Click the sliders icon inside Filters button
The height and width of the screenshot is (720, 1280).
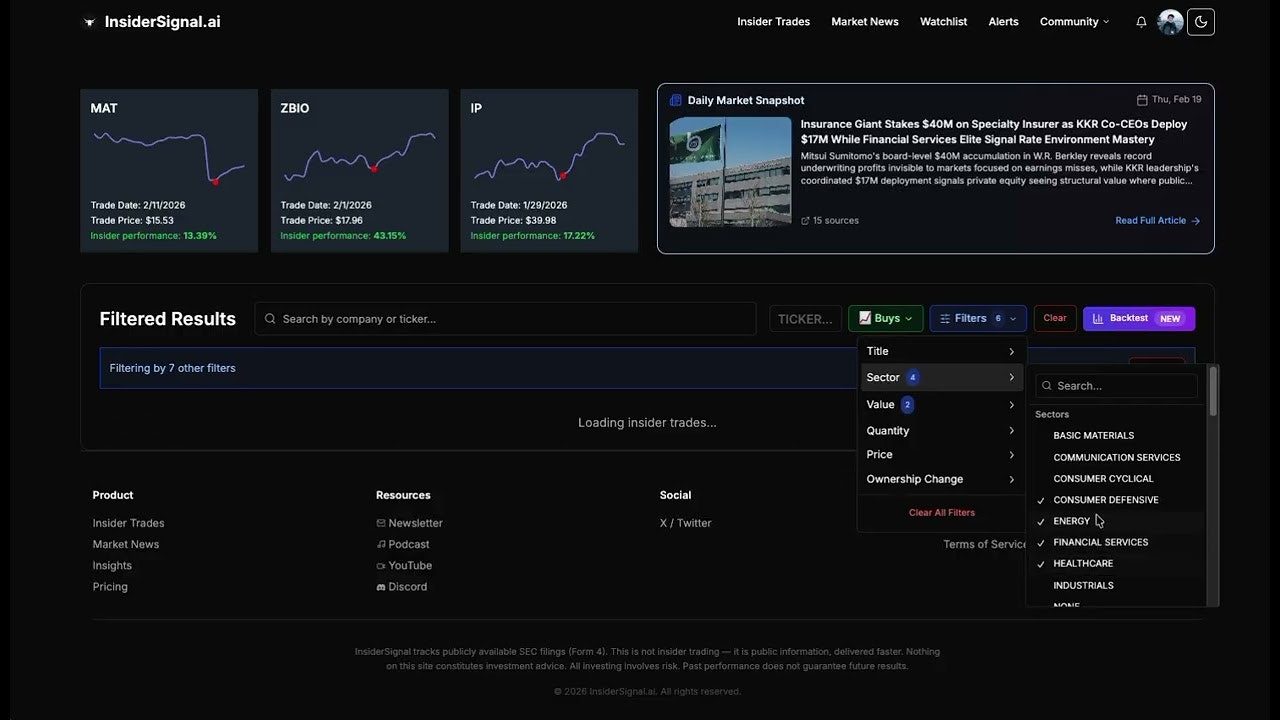943,318
